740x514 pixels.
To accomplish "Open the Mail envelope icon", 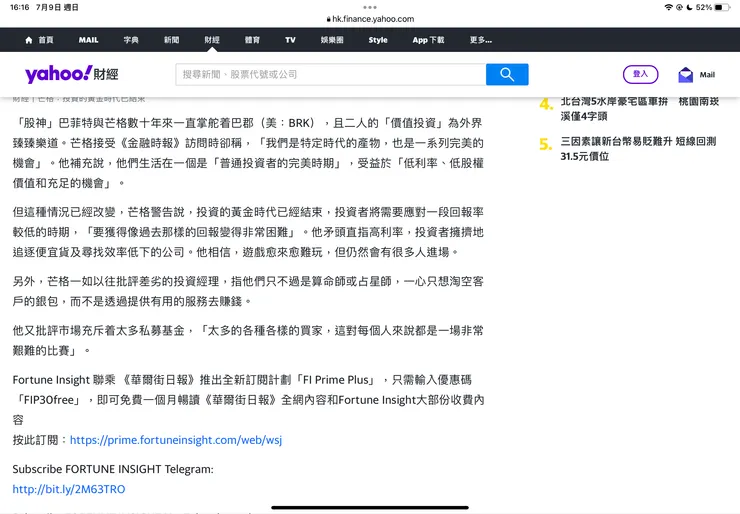I will click(685, 75).
